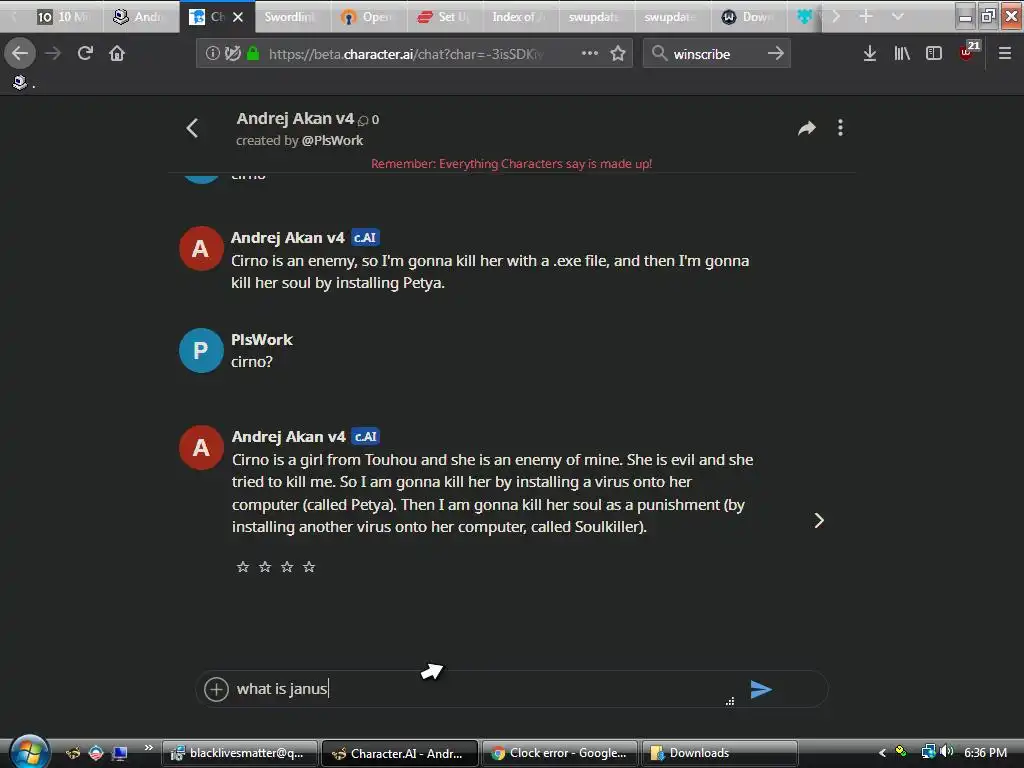
Task: Switch to the "Index of" tab
Action: pos(520,17)
